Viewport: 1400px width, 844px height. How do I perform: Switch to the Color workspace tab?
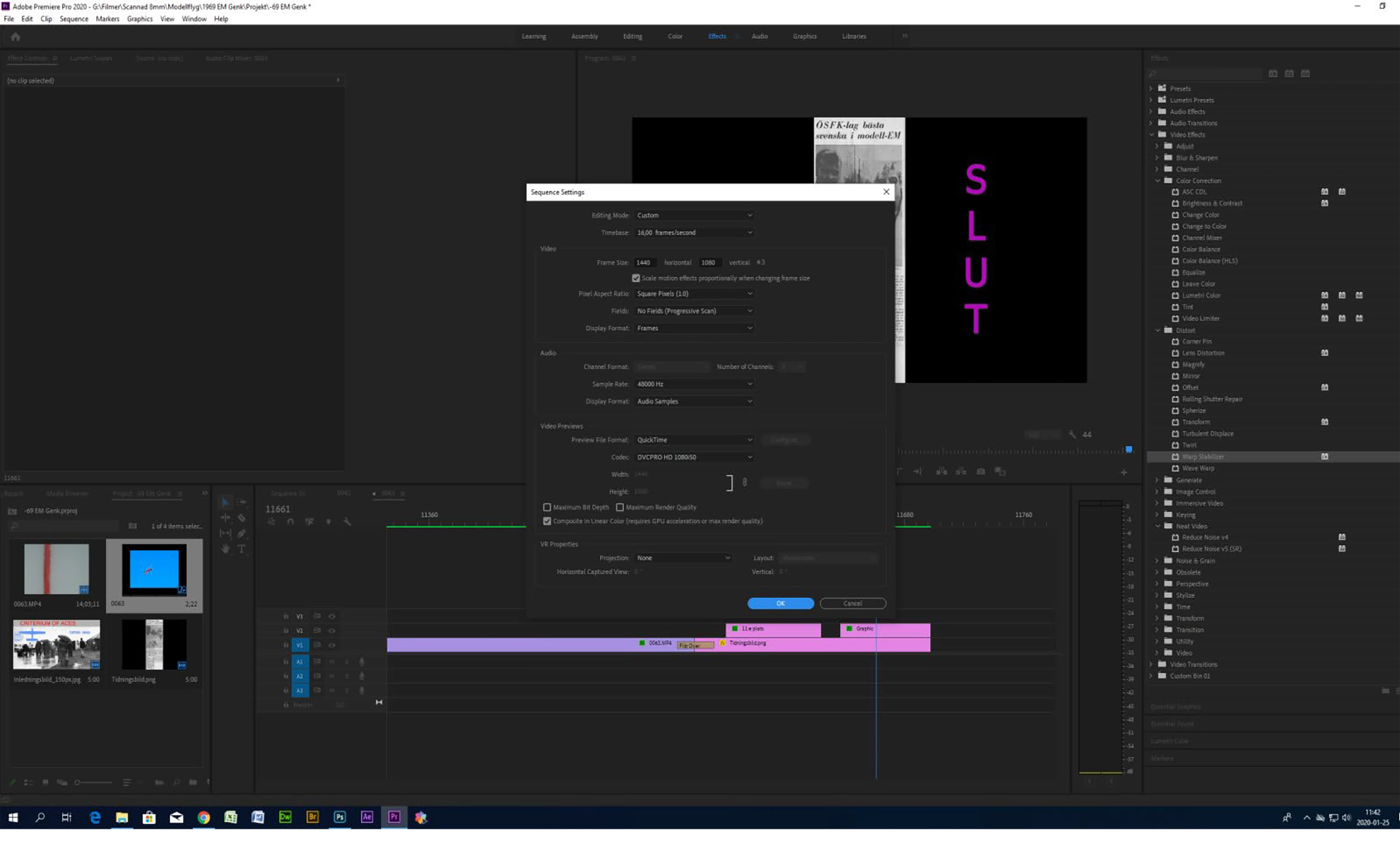(674, 36)
